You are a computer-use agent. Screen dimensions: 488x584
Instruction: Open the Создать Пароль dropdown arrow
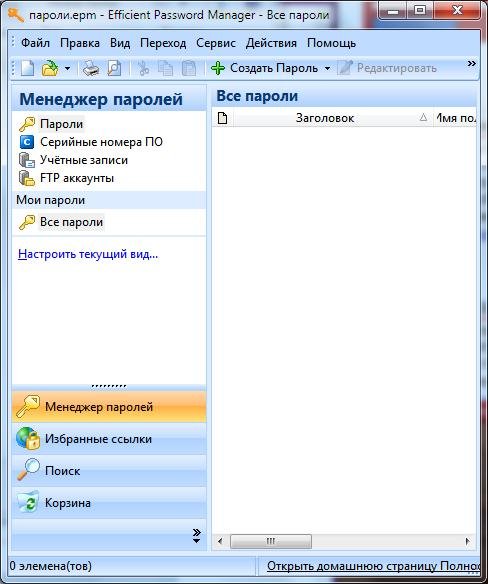pos(327,69)
